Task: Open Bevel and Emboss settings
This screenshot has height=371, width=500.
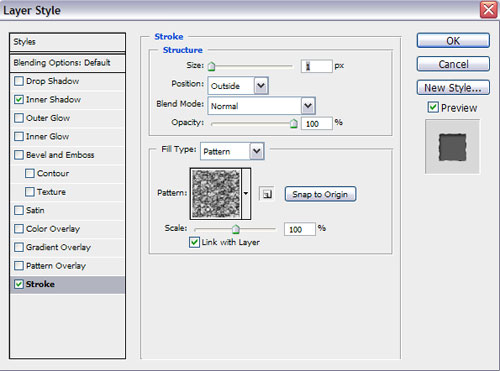Action: pyautogui.click(x=60, y=155)
